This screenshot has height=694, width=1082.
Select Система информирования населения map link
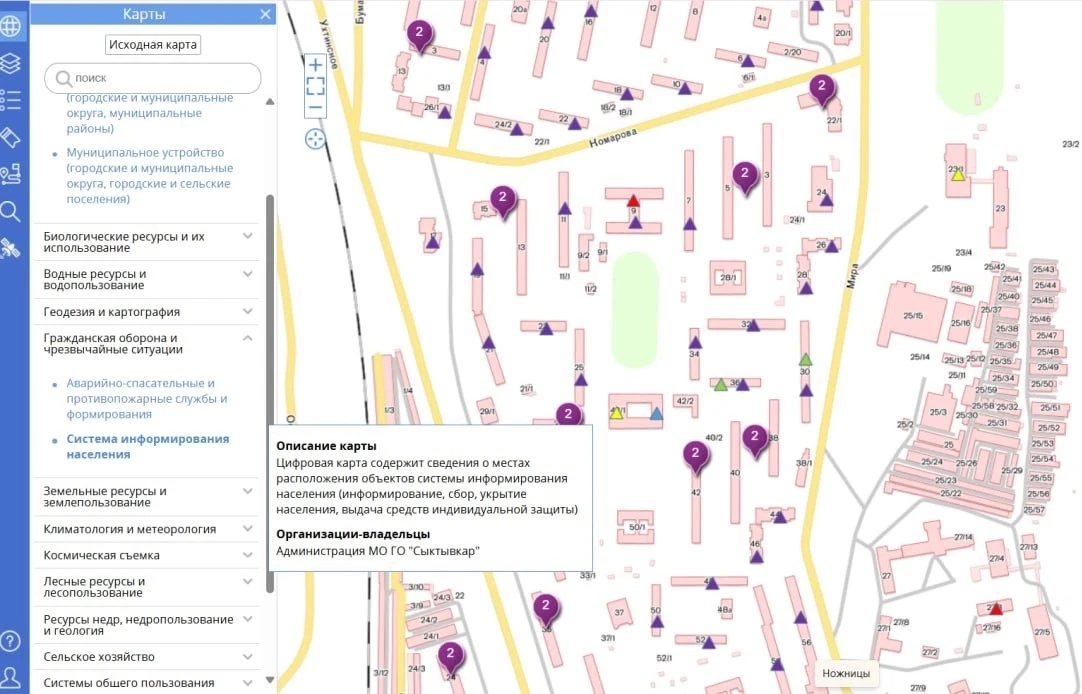148,447
